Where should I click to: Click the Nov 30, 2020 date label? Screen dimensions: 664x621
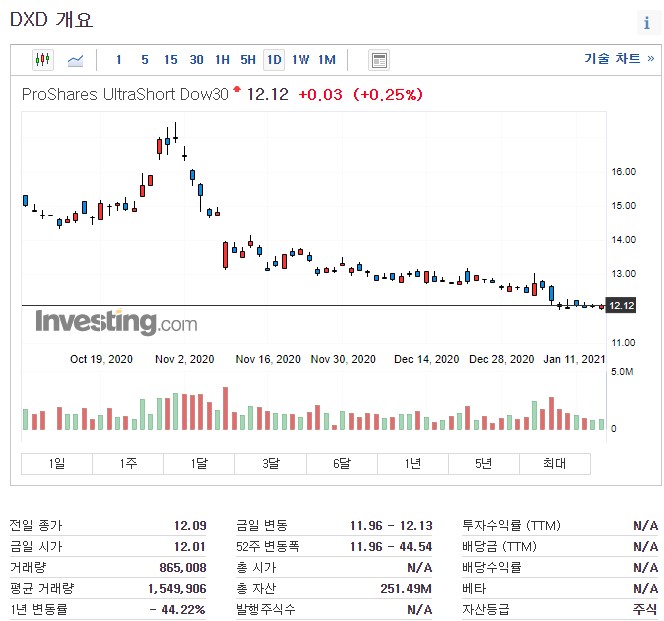[343, 359]
